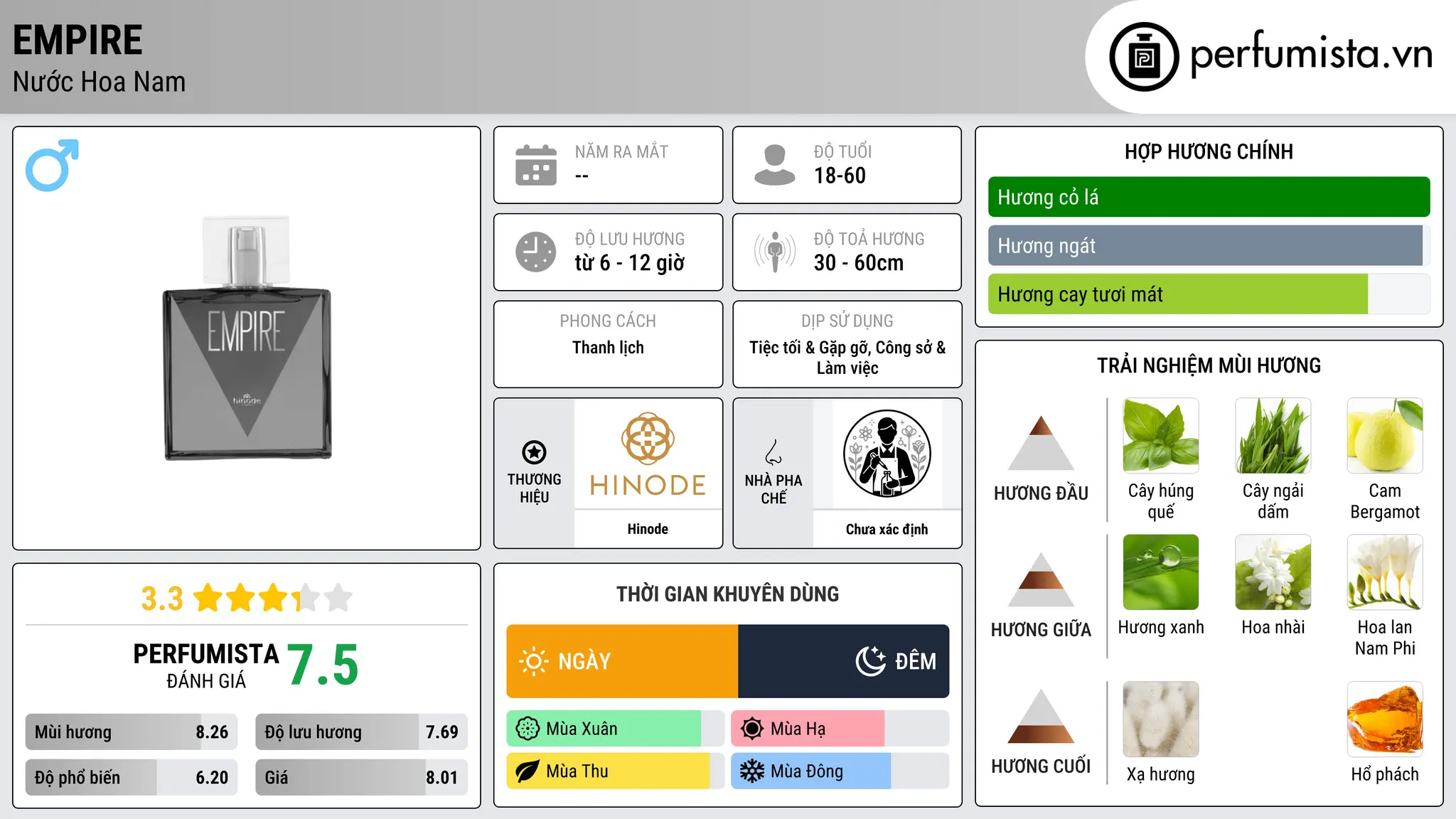
Task: Click the Hương đầu pyramid icon
Action: point(1041,443)
